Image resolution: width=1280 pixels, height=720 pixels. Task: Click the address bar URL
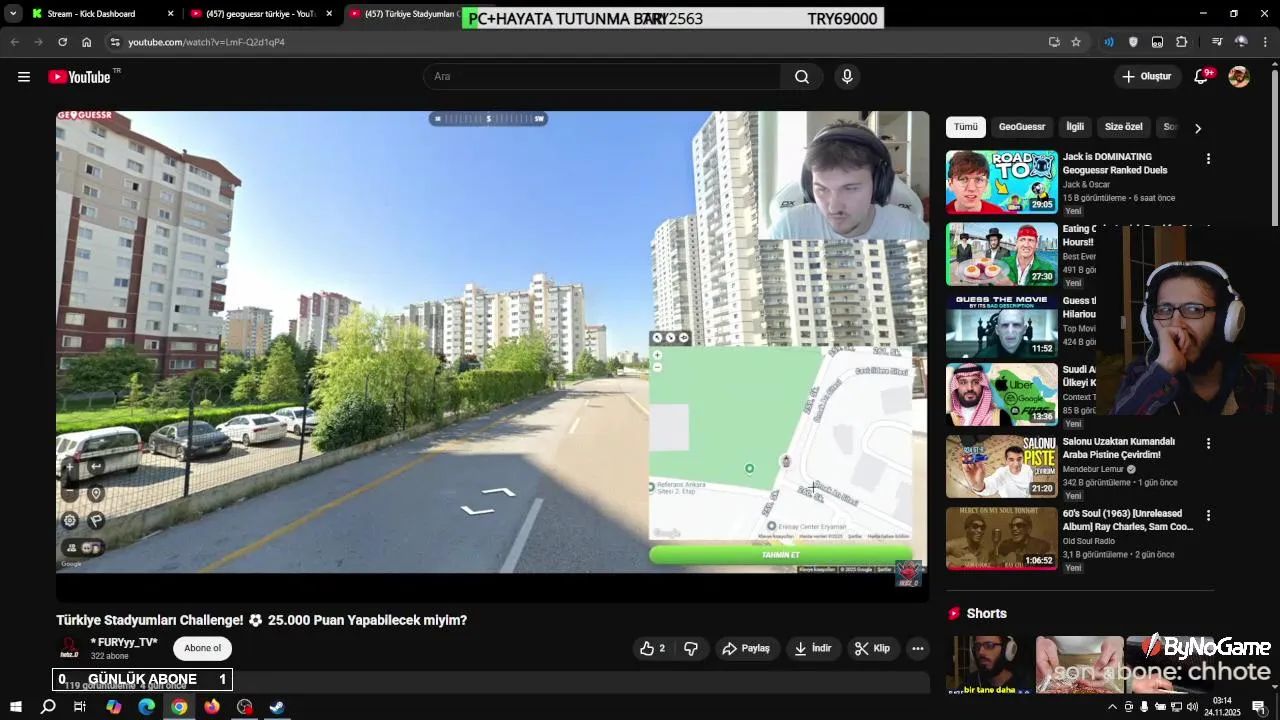point(206,42)
